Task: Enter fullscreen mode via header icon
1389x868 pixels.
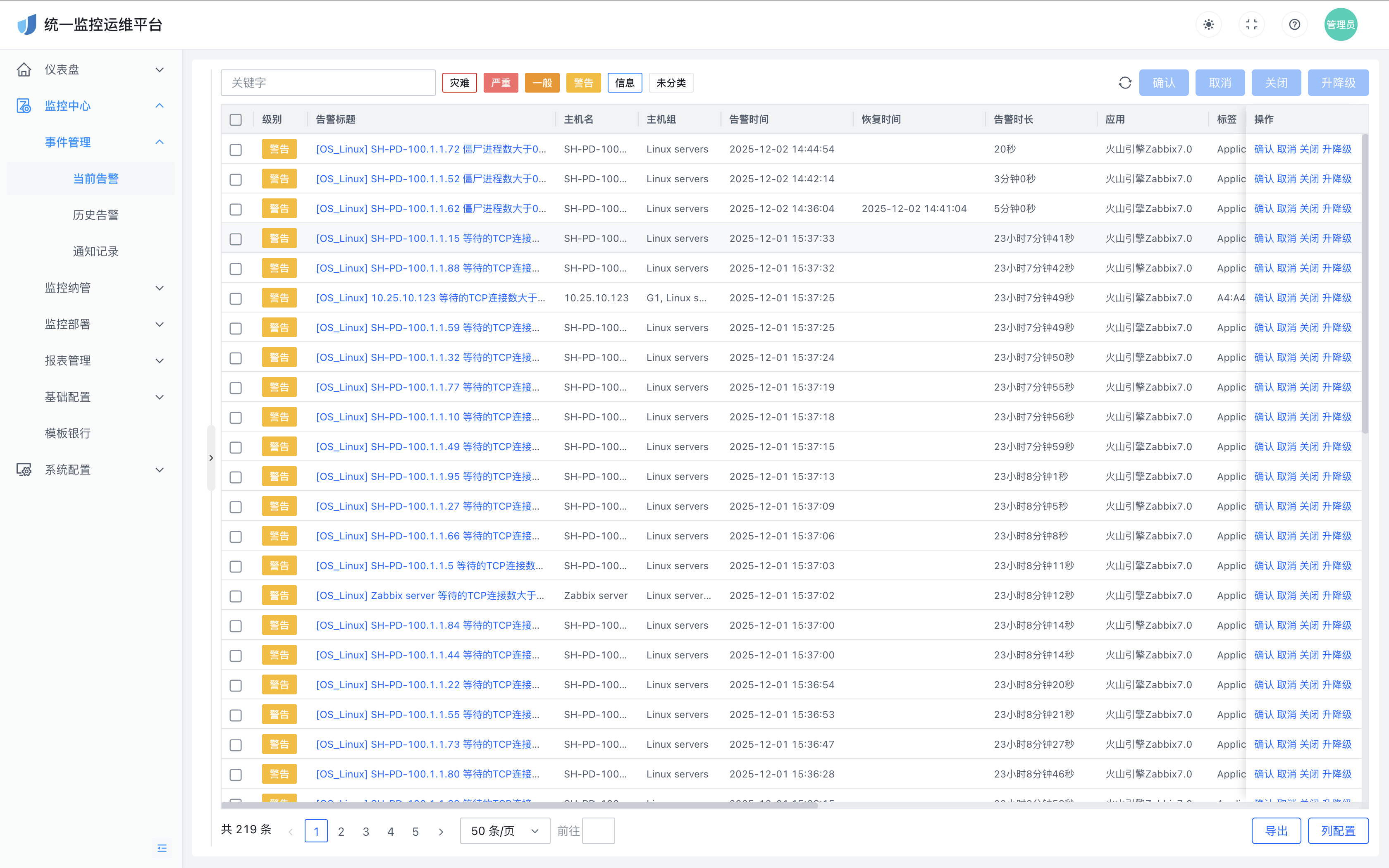Action: point(1251,25)
